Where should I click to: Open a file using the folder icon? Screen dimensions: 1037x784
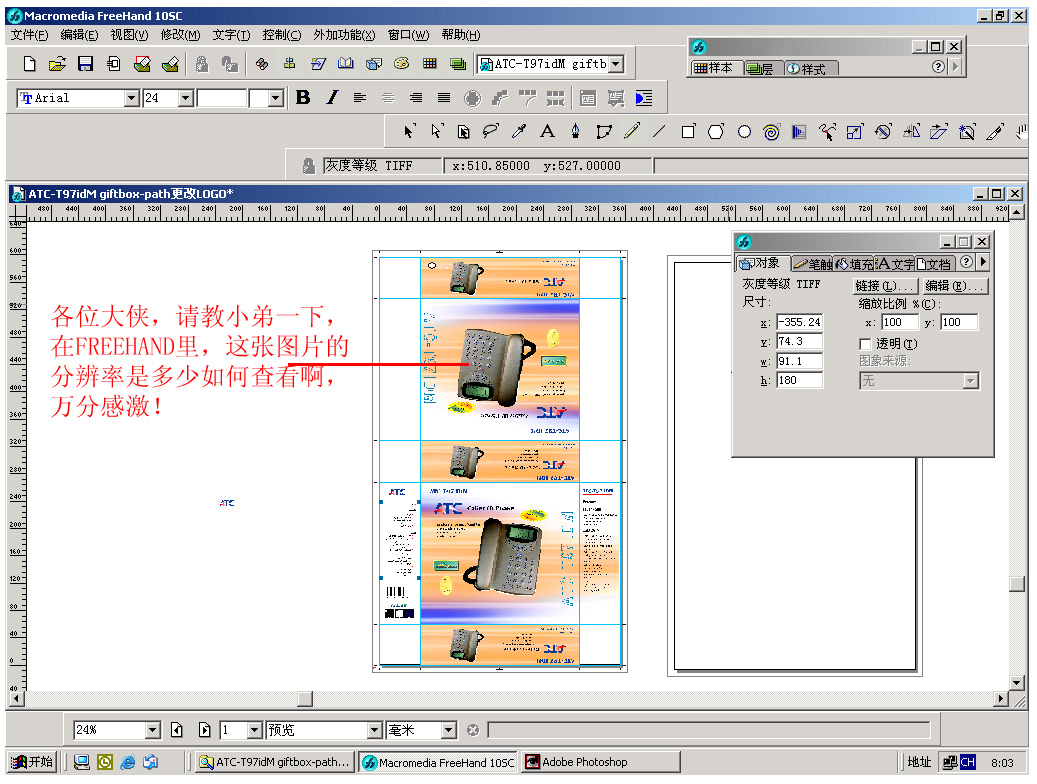pyautogui.click(x=57, y=64)
